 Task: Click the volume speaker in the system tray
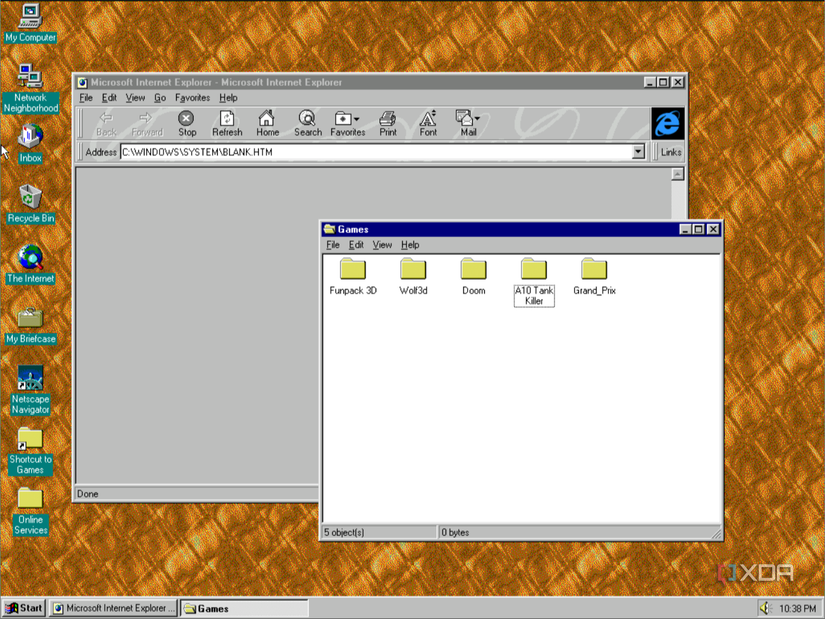(x=766, y=607)
